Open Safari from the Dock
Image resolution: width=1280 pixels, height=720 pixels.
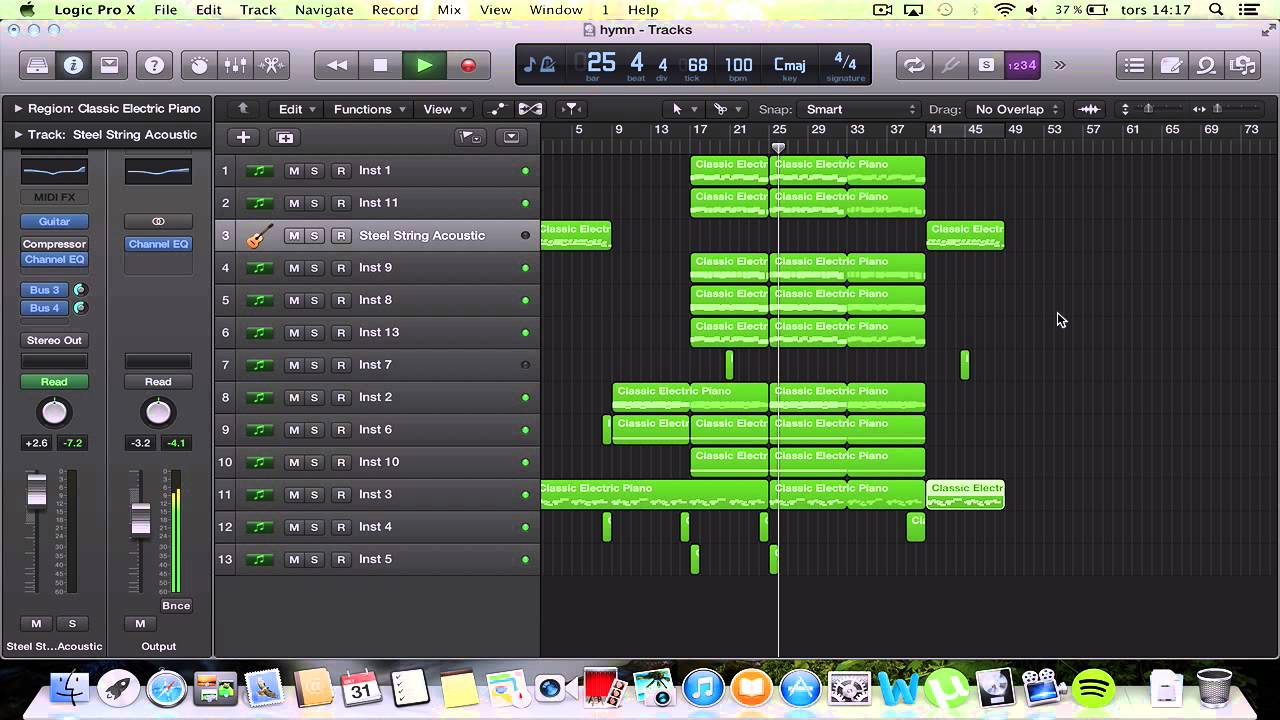(x=166, y=688)
